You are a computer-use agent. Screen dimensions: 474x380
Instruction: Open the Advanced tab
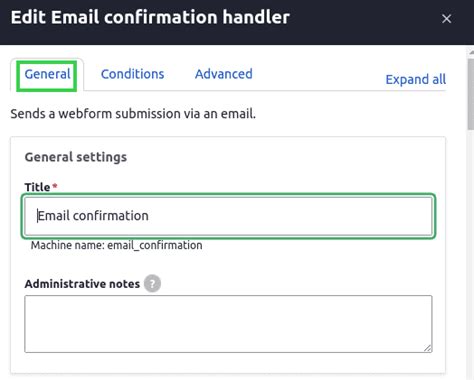[x=224, y=74]
